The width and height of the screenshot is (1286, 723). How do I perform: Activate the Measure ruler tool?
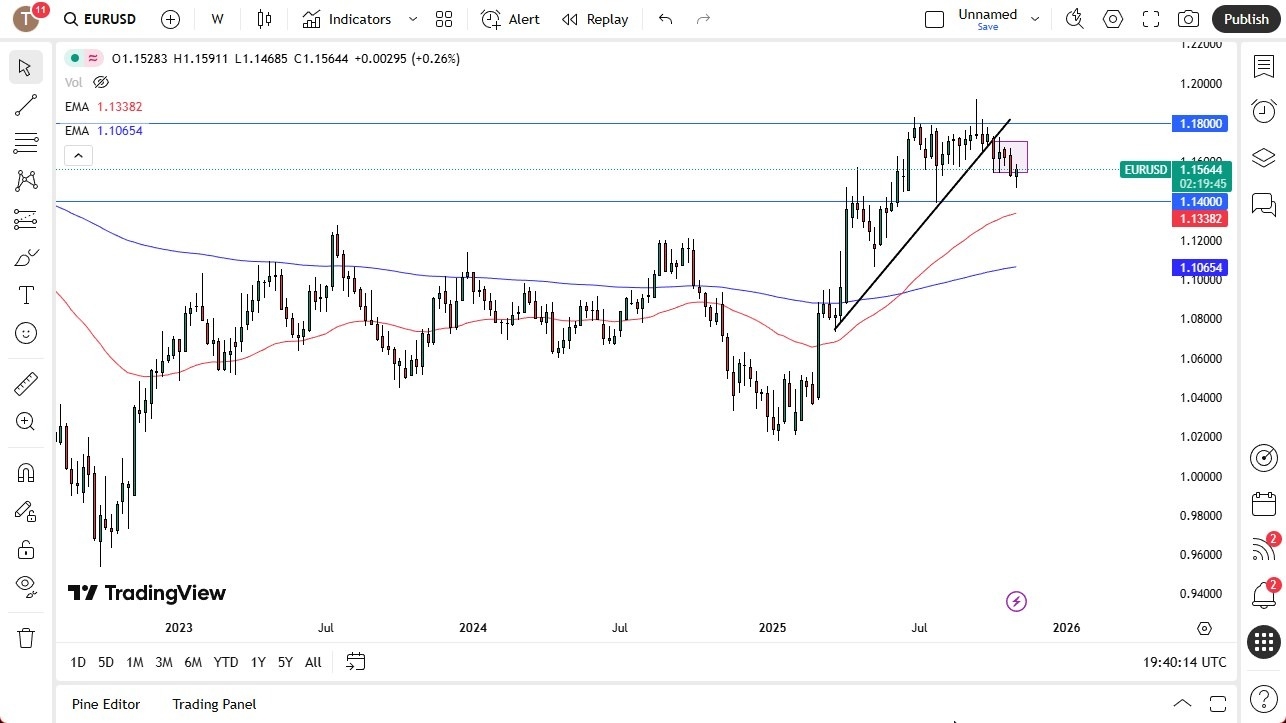tap(26, 383)
